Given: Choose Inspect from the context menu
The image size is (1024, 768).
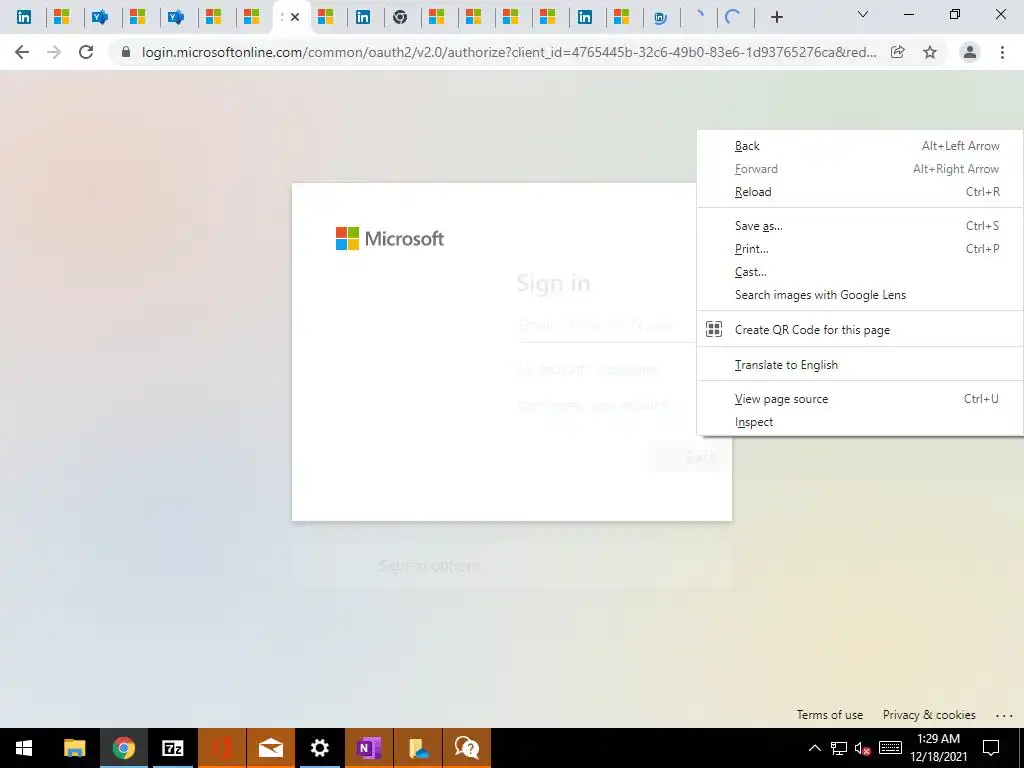Looking at the screenshot, I should [859, 422].
